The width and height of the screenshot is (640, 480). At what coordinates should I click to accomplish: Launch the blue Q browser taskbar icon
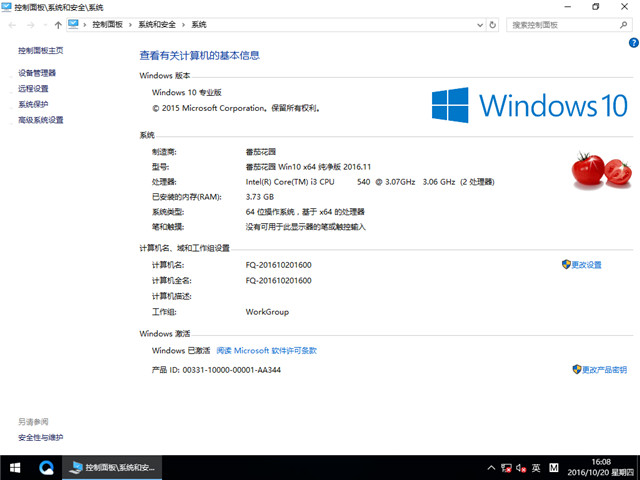(46, 468)
